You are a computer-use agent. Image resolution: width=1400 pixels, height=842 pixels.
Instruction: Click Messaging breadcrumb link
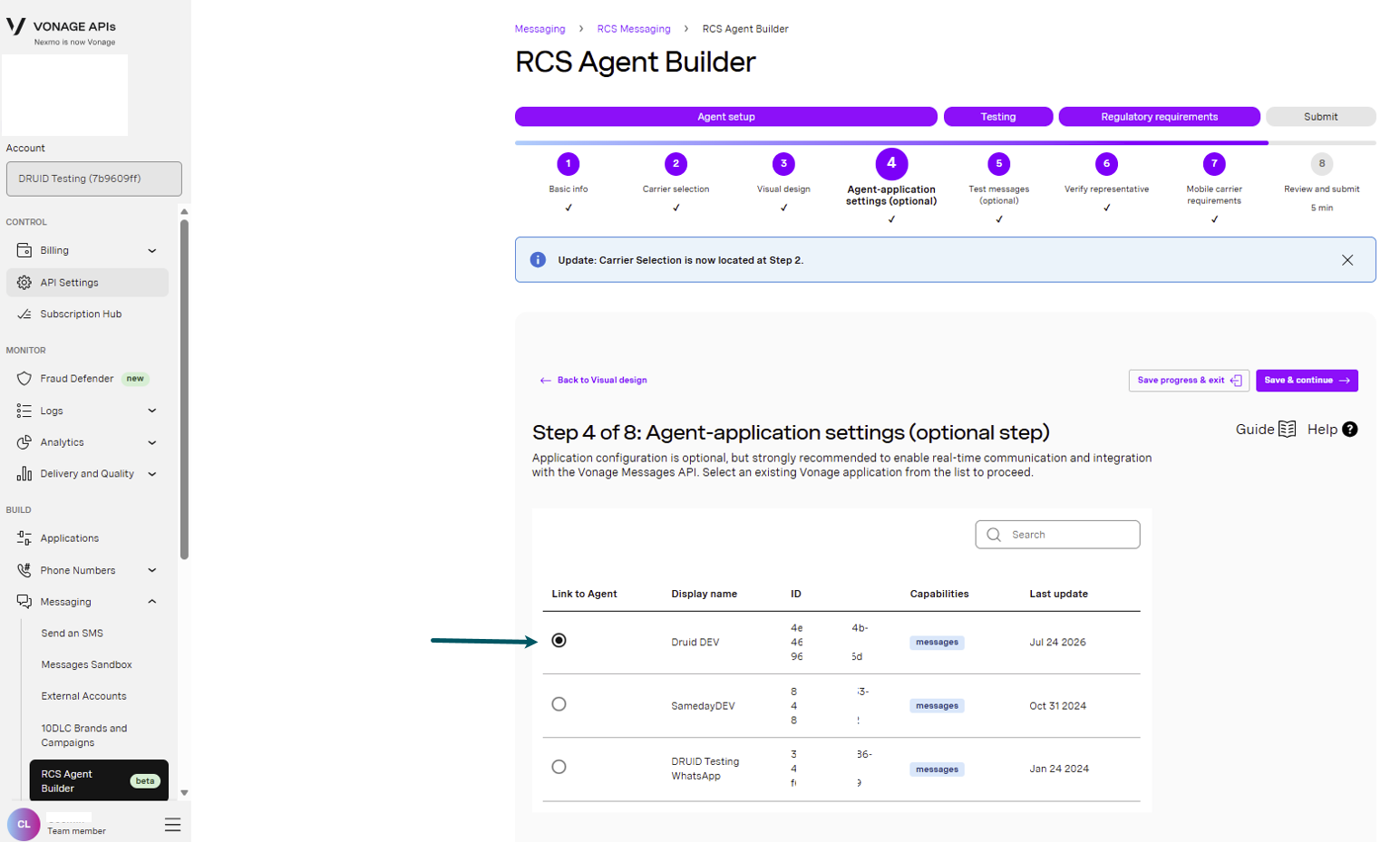pyautogui.click(x=540, y=29)
